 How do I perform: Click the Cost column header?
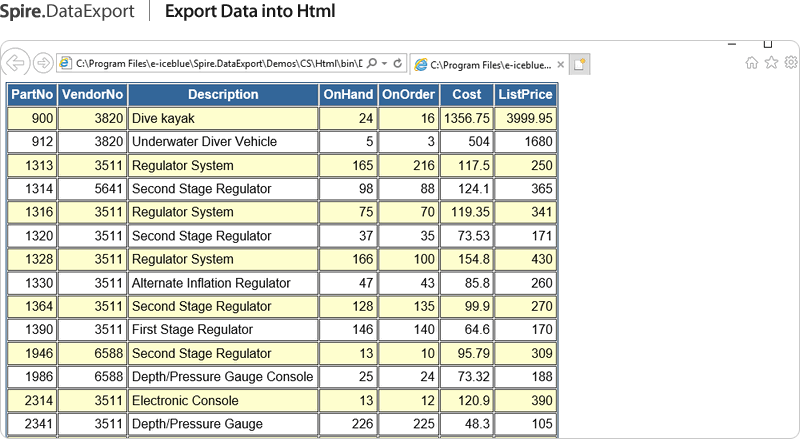coord(466,94)
